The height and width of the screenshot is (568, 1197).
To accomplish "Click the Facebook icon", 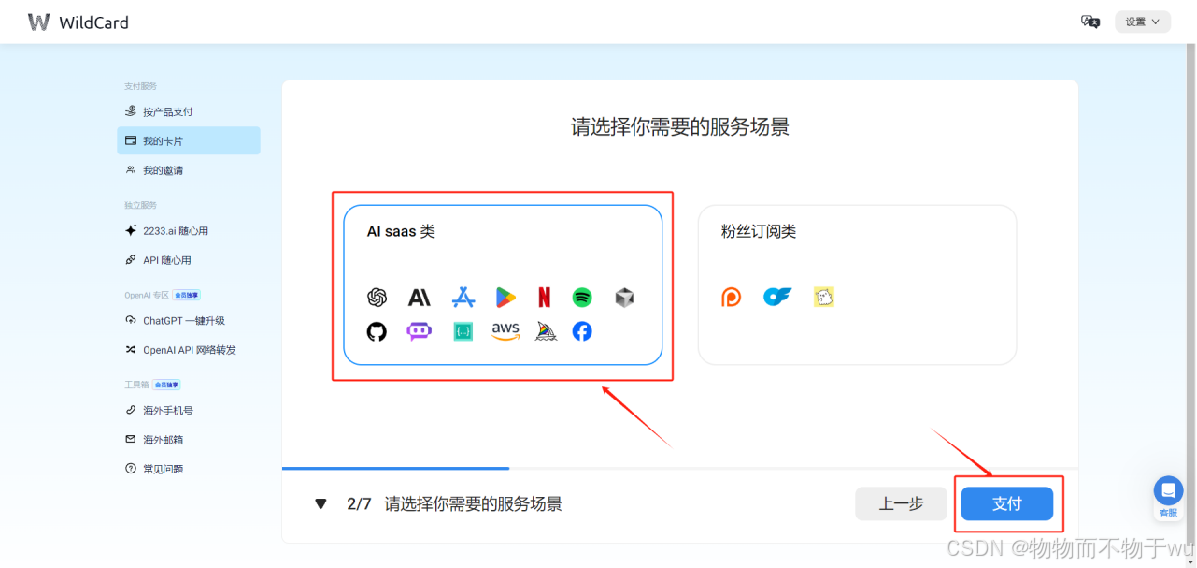I will [582, 331].
